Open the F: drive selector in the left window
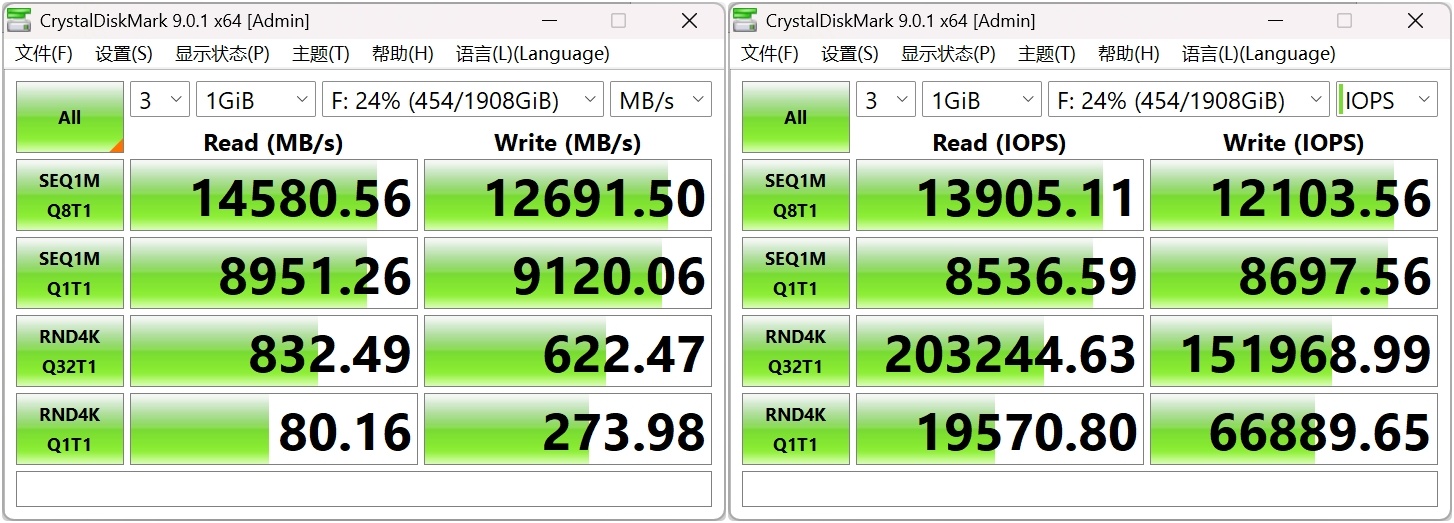The height and width of the screenshot is (523, 1454). [x=462, y=100]
